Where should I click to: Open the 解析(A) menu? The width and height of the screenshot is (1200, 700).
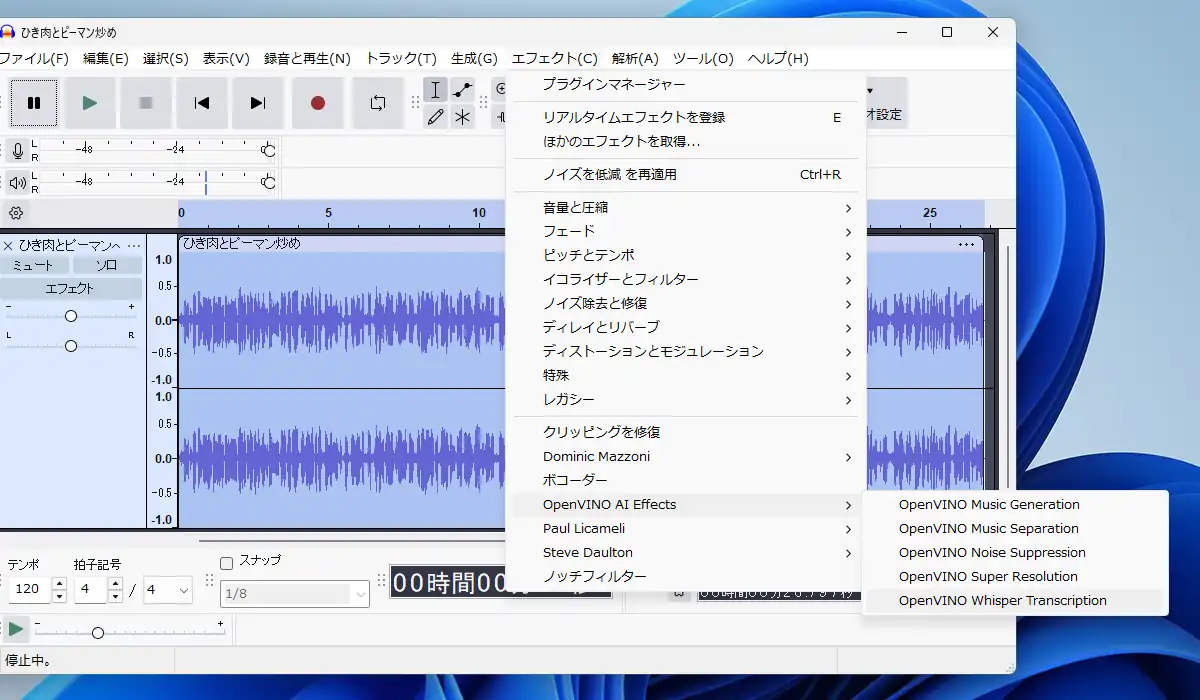coord(635,59)
